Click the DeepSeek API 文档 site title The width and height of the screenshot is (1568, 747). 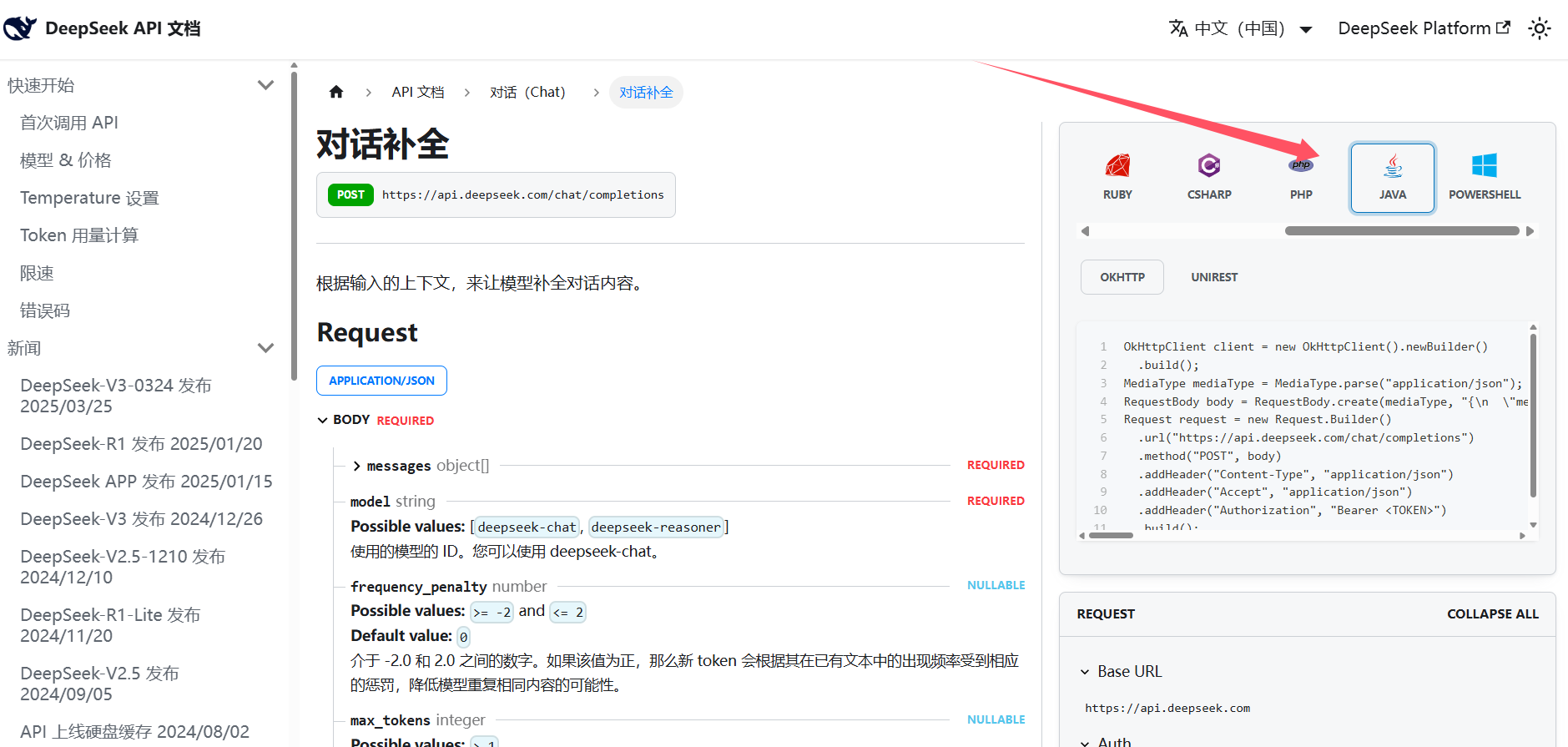pyautogui.click(x=123, y=28)
